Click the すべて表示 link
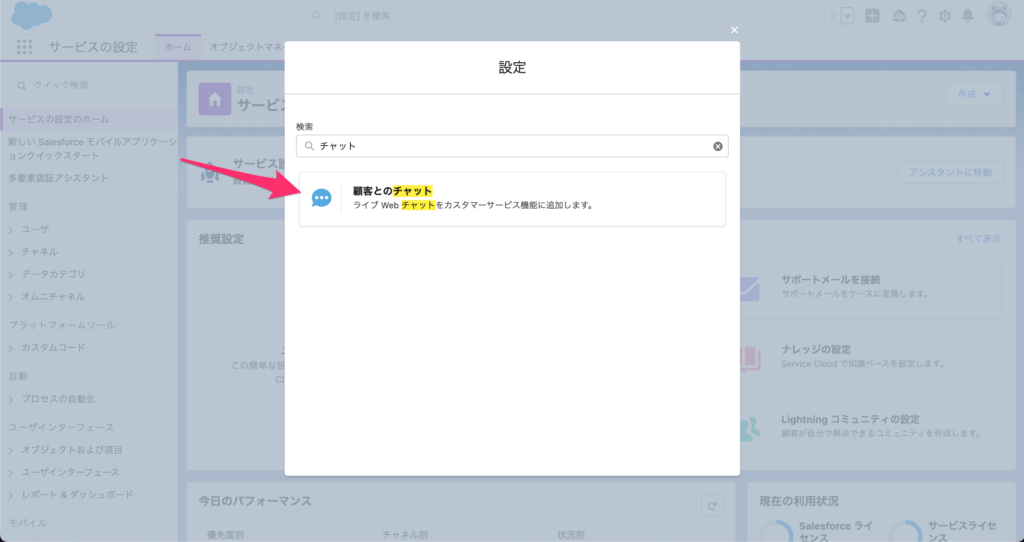Screen dimensions: 1024x542 (978, 239)
